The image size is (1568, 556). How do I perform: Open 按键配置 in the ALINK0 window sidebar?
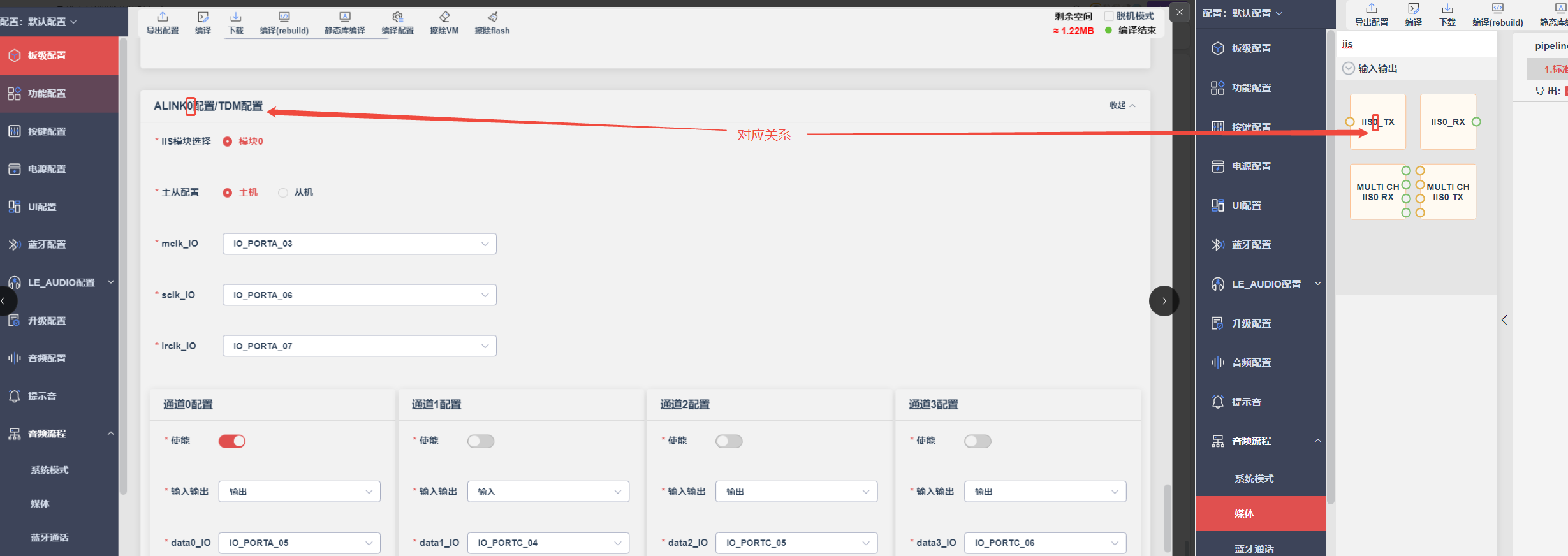click(x=59, y=131)
